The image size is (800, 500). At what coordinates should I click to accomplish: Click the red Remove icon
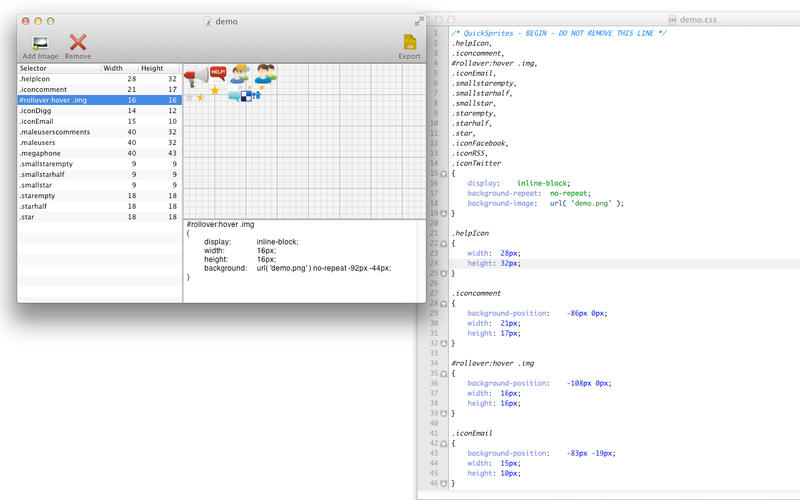pos(78,43)
